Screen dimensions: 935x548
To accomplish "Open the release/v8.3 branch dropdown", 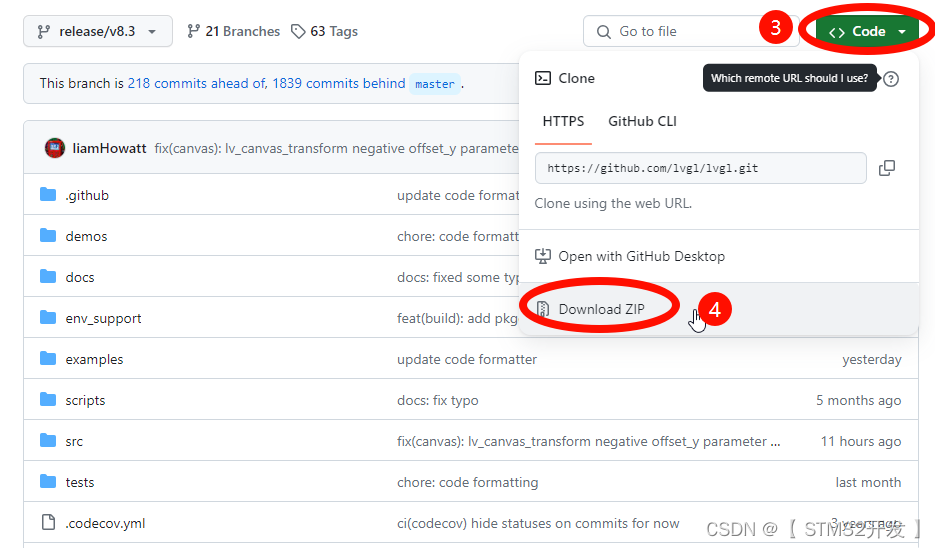I will [98, 31].
